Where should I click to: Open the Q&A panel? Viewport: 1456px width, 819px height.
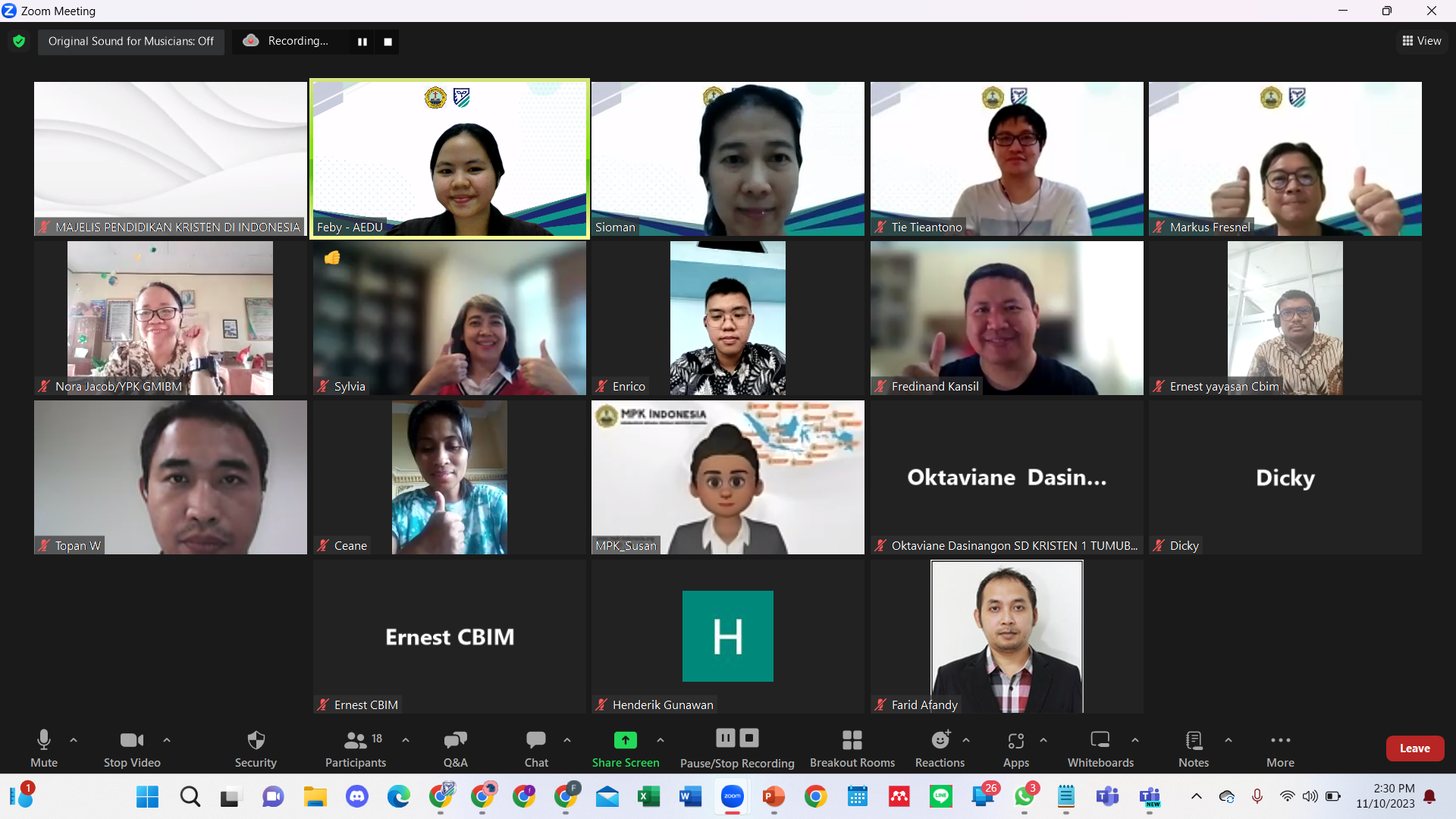point(455,748)
